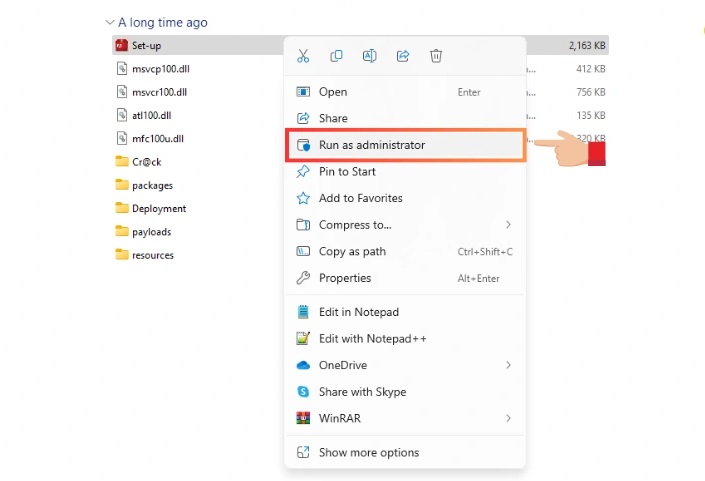Click the Cr@ck folder icon

tap(122, 161)
